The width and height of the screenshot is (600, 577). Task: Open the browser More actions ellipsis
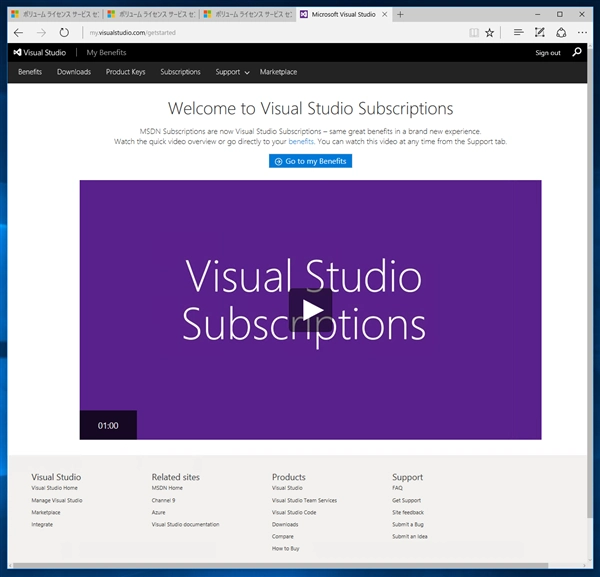coord(582,33)
